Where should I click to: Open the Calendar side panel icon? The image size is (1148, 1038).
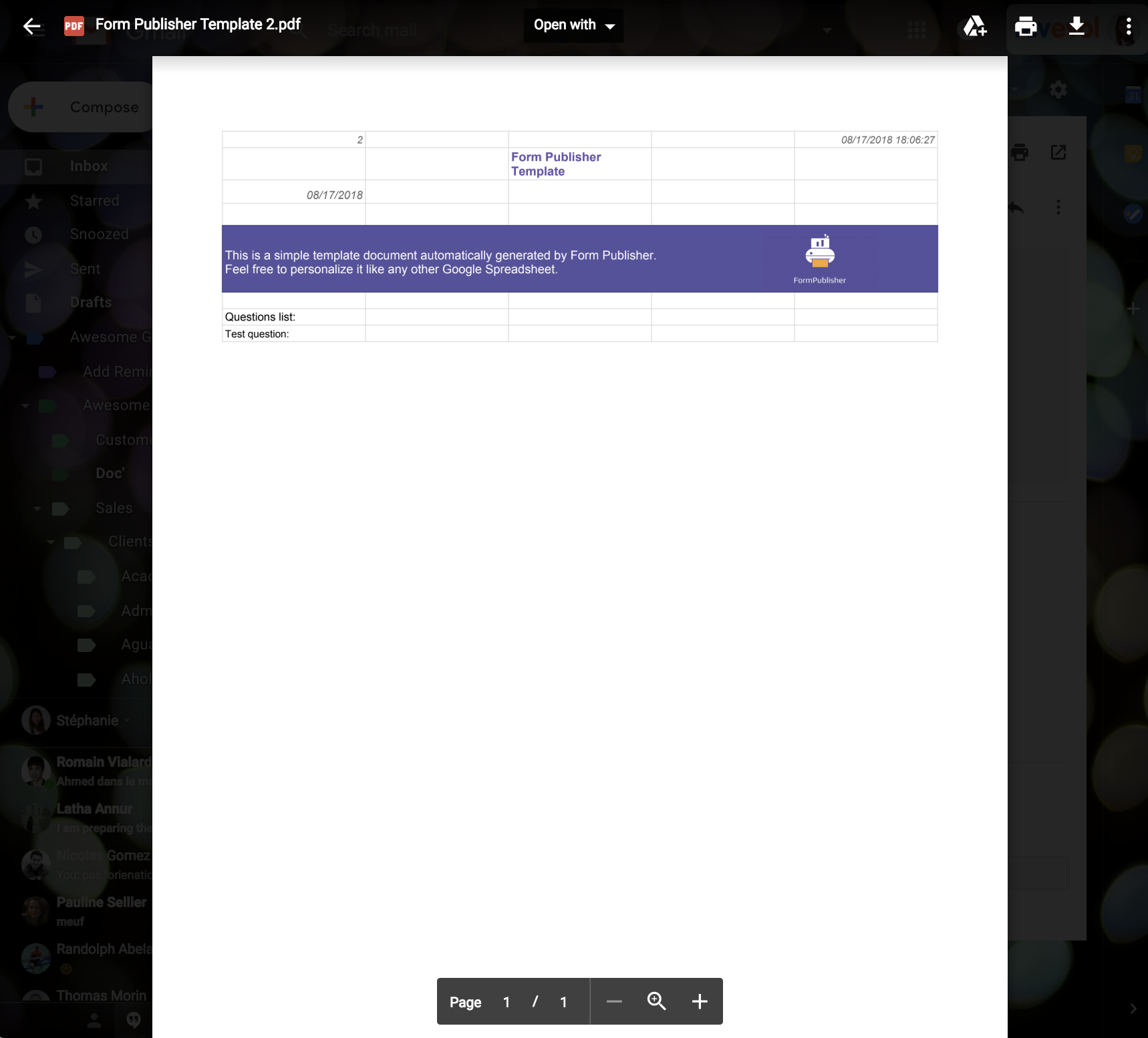click(1133, 96)
